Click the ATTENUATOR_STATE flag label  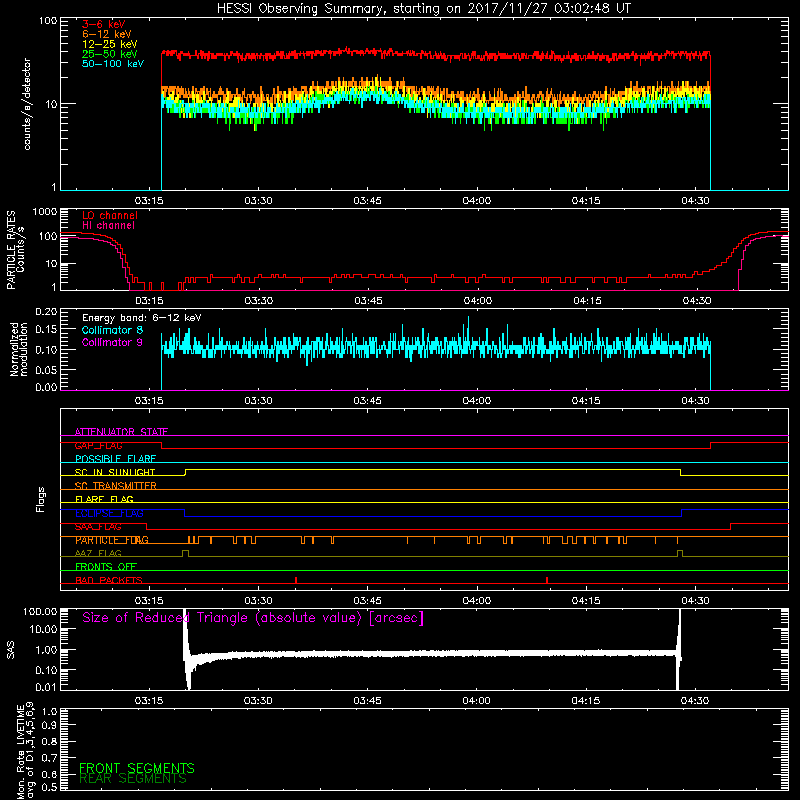pos(121,432)
